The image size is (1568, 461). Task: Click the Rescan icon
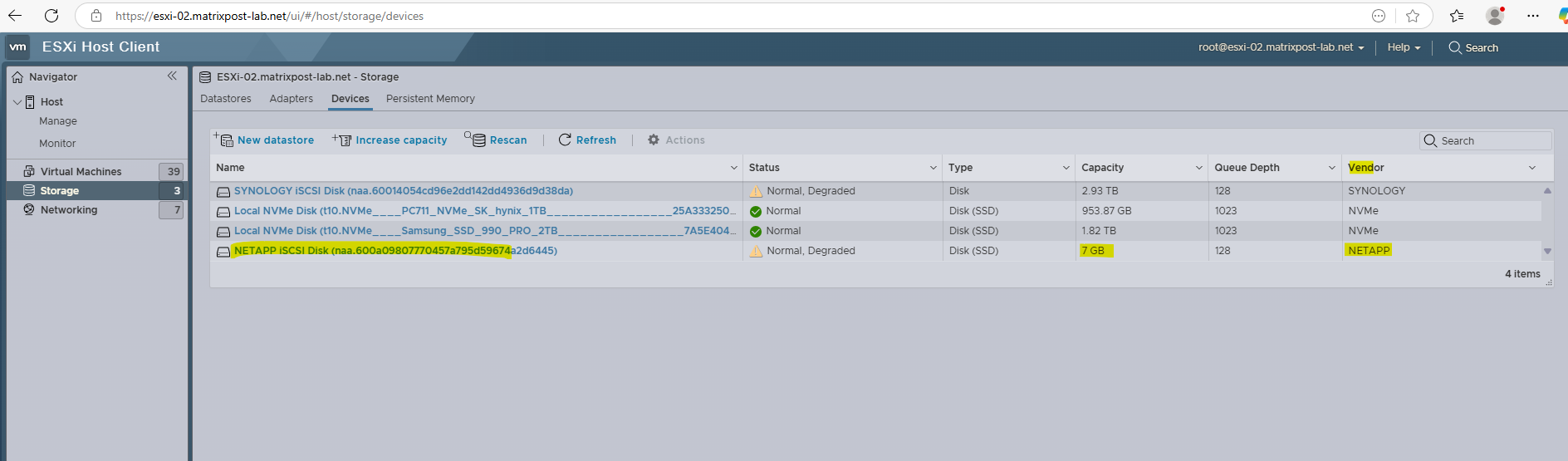coord(475,139)
